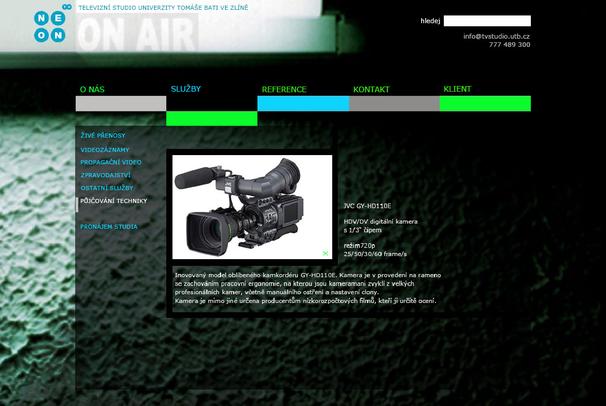Image resolution: width=606 pixels, height=406 pixels.
Task: Click the NEON logo
Action: tap(50, 24)
